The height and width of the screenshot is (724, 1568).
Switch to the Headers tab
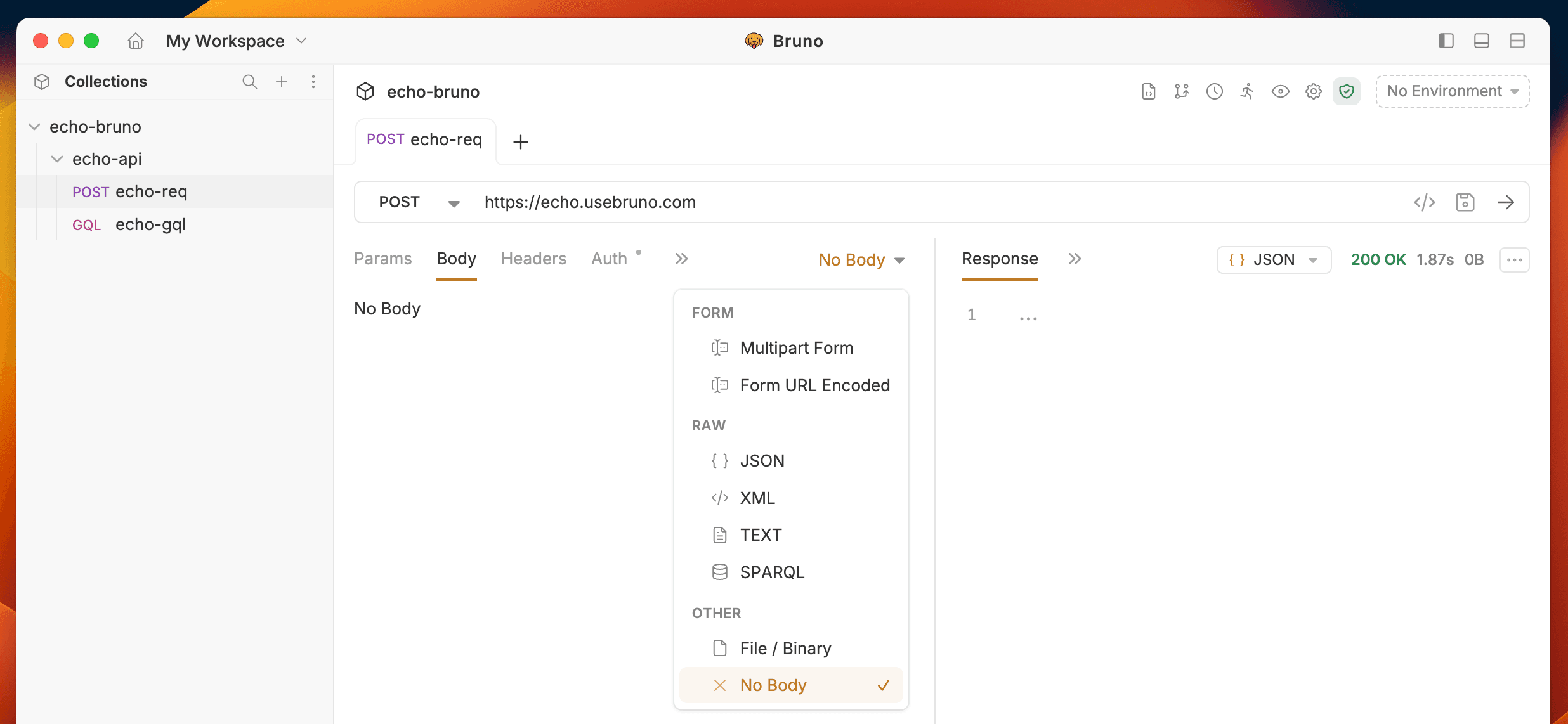click(x=533, y=259)
